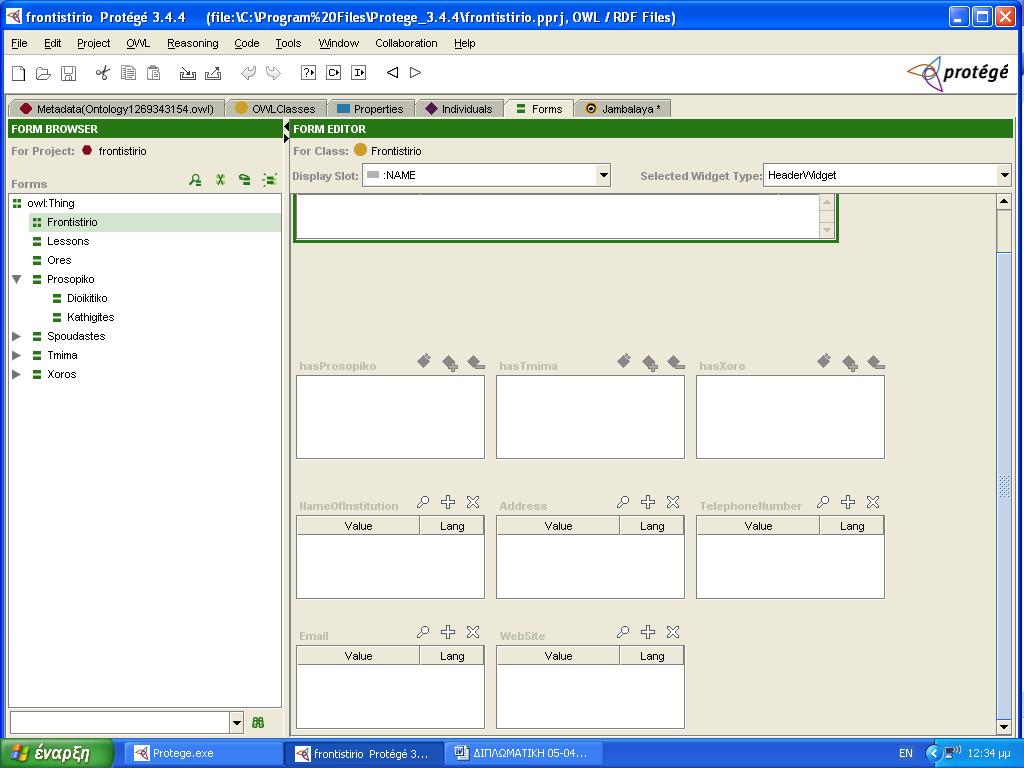Viewport: 1024px width, 768px height.
Task: Click the question-mark arrow toolbar icon
Action: [308, 72]
